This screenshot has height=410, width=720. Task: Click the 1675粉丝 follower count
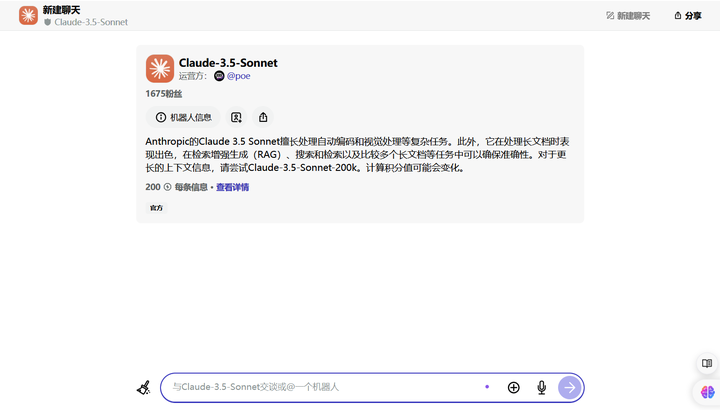tap(164, 94)
